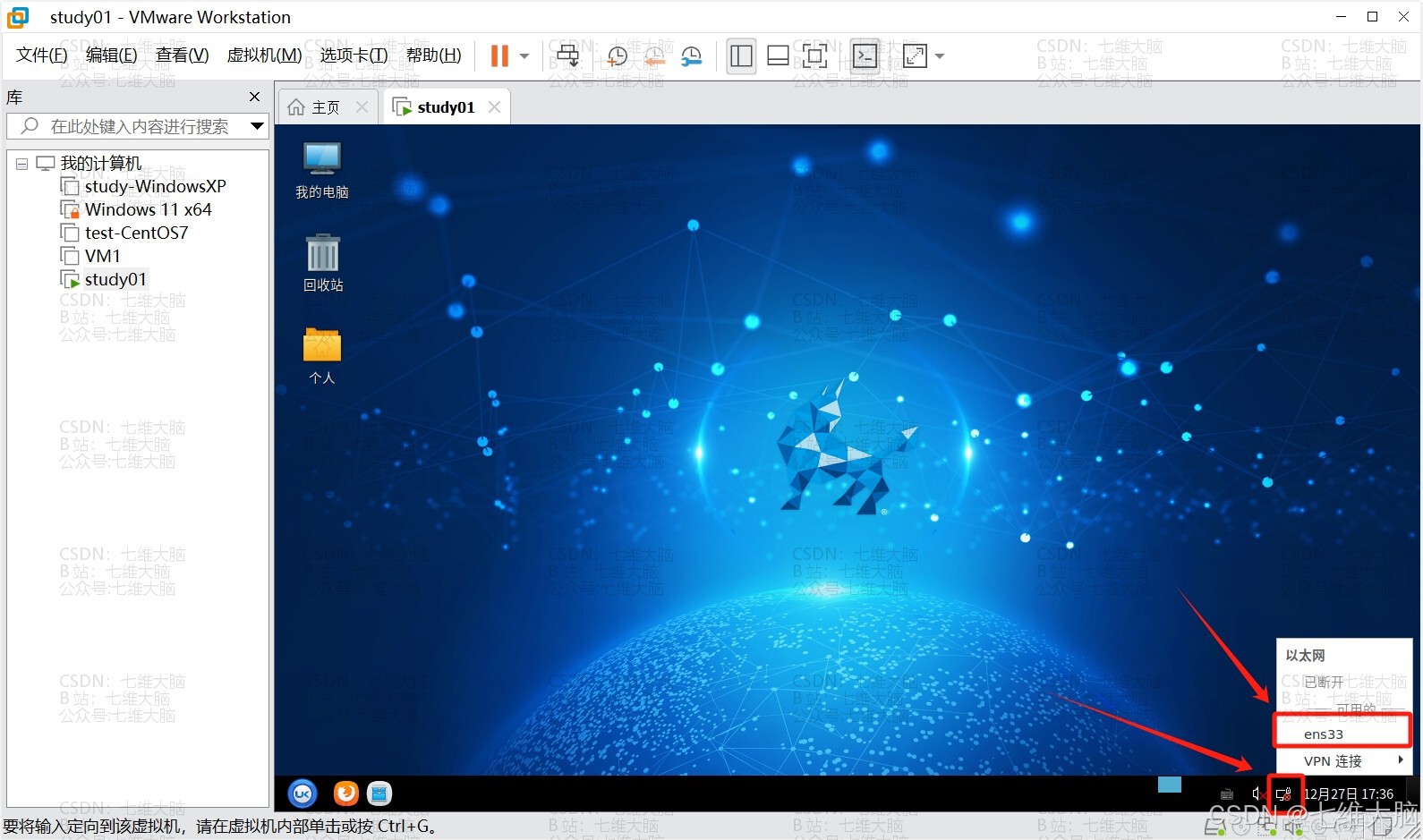1423x840 pixels.
Task: Click the sound card device icon in VMware status bar
Action: tap(1294, 827)
